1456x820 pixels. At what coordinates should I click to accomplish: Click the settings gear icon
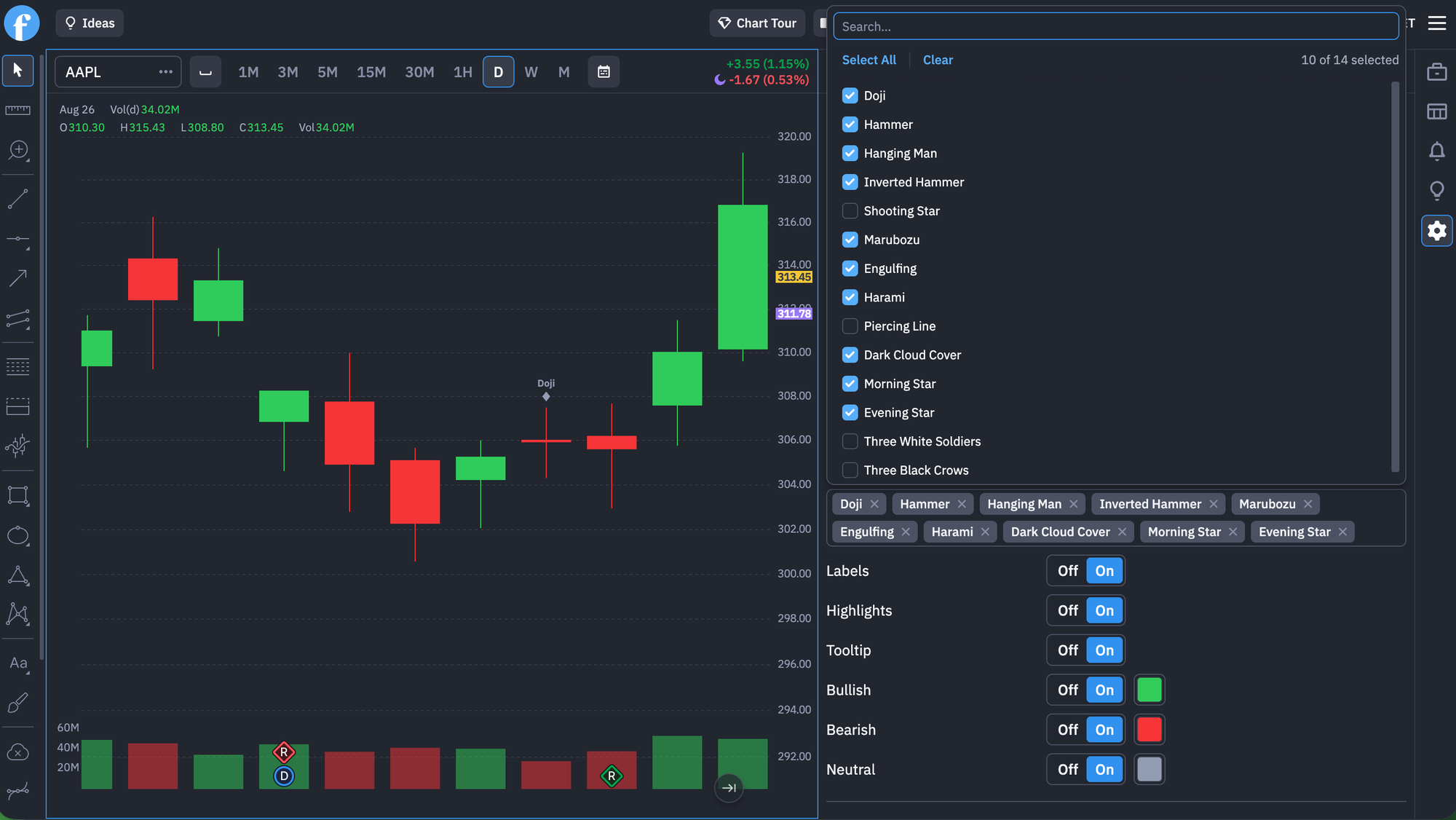tap(1436, 231)
